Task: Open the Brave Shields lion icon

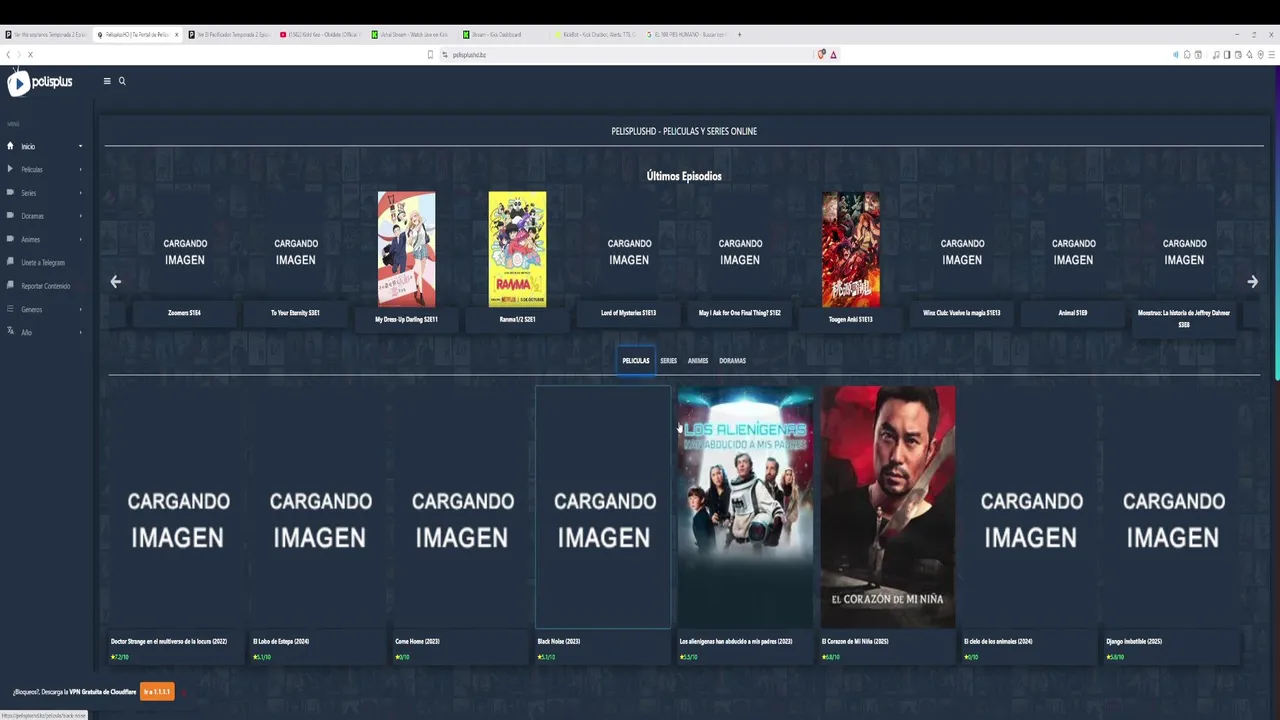Action: click(822, 55)
